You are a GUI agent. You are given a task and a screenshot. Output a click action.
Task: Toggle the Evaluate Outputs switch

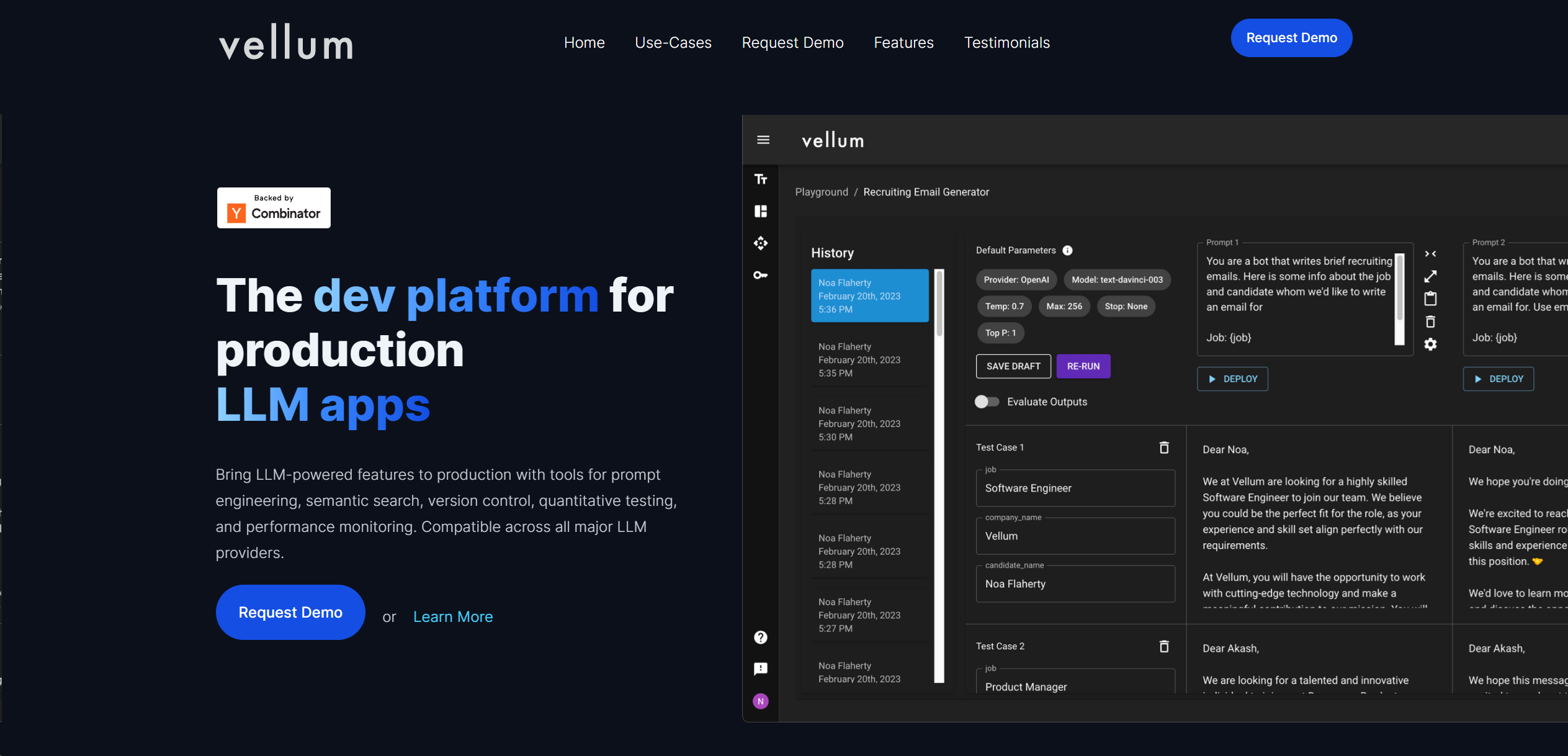click(987, 402)
